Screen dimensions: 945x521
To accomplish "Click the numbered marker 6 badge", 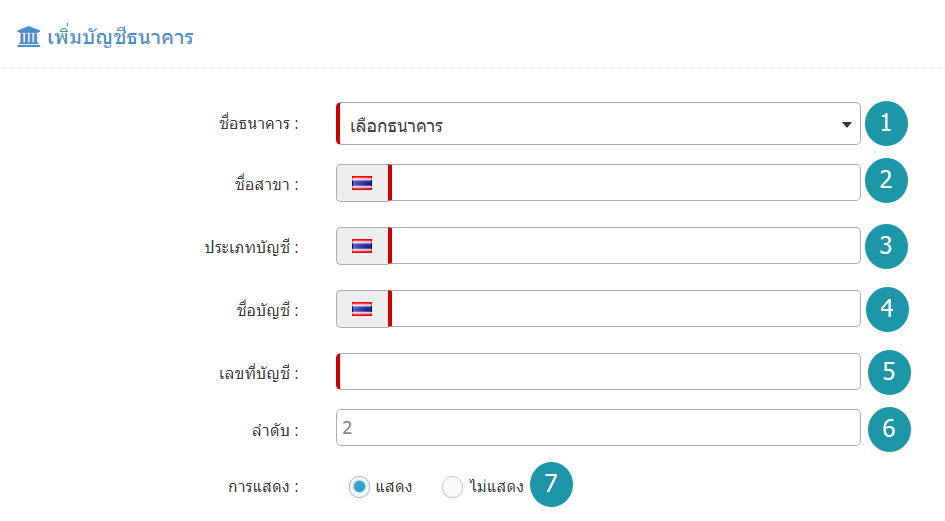I will point(889,429).
